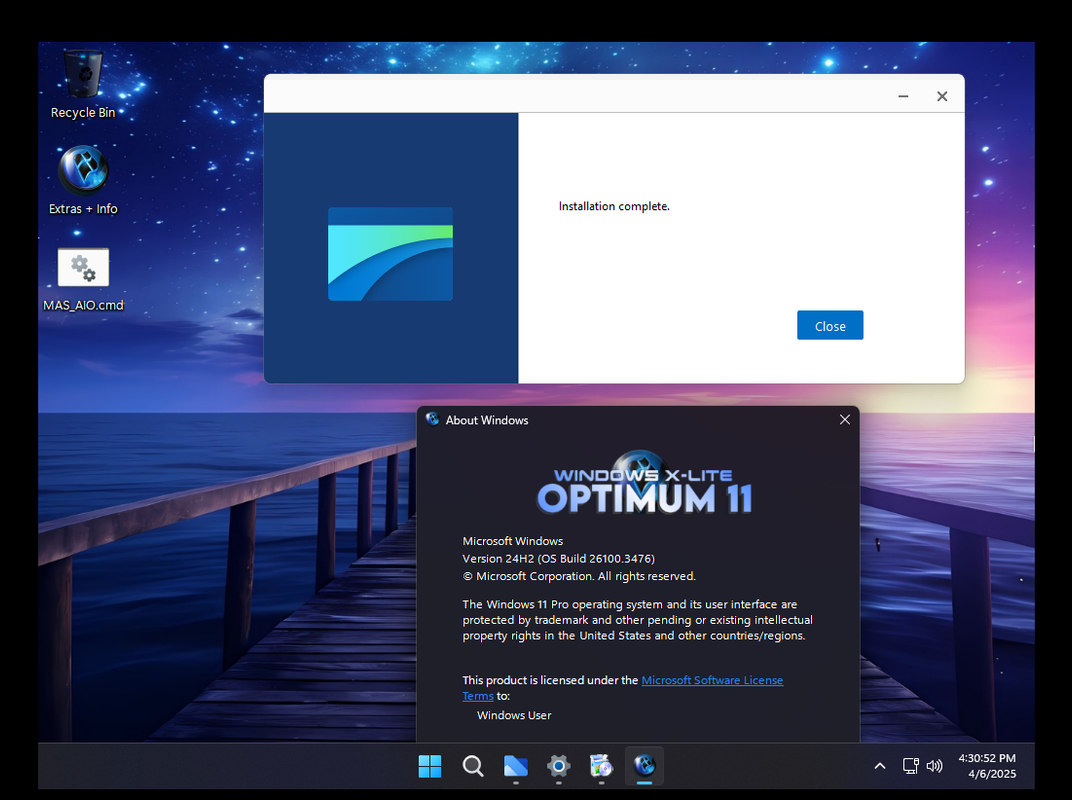Click the About Windows title bar globe icon
Image resolution: width=1072 pixels, height=800 pixels.
point(432,419)
